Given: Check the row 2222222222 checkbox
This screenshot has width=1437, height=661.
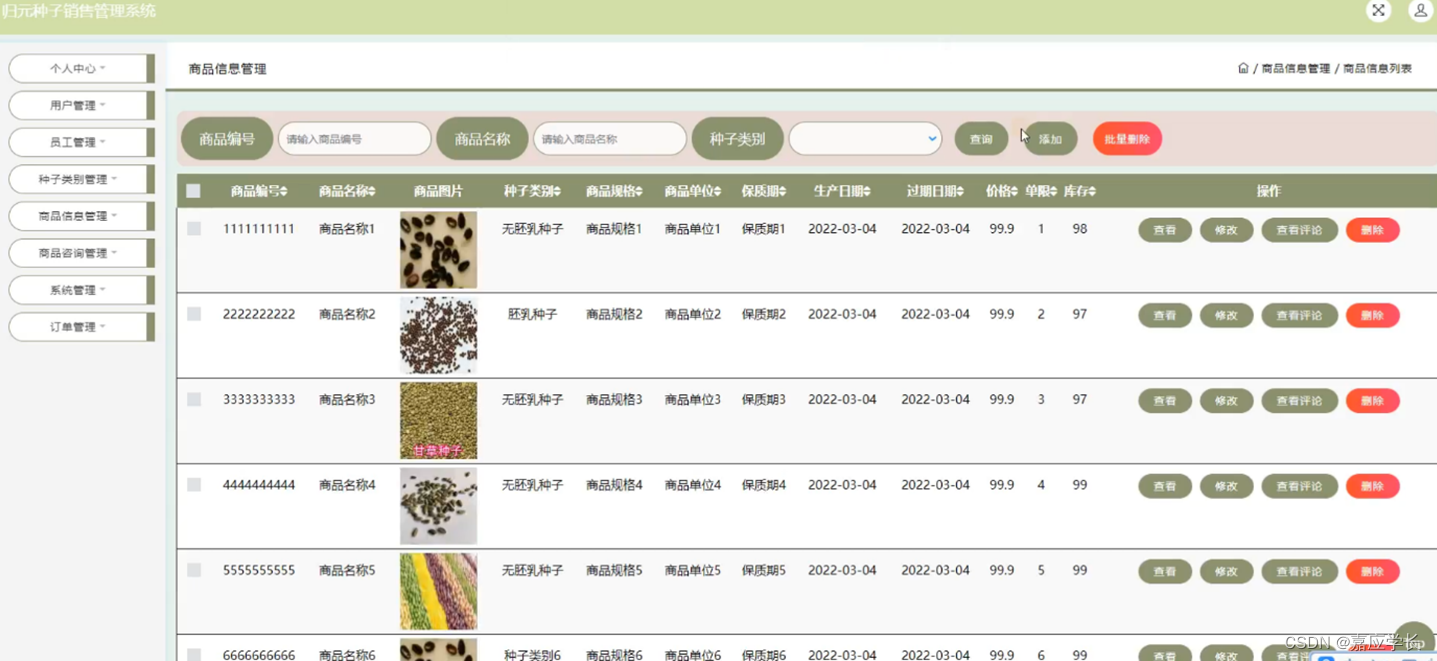Looking at the screenshot, I should point(194,314).
